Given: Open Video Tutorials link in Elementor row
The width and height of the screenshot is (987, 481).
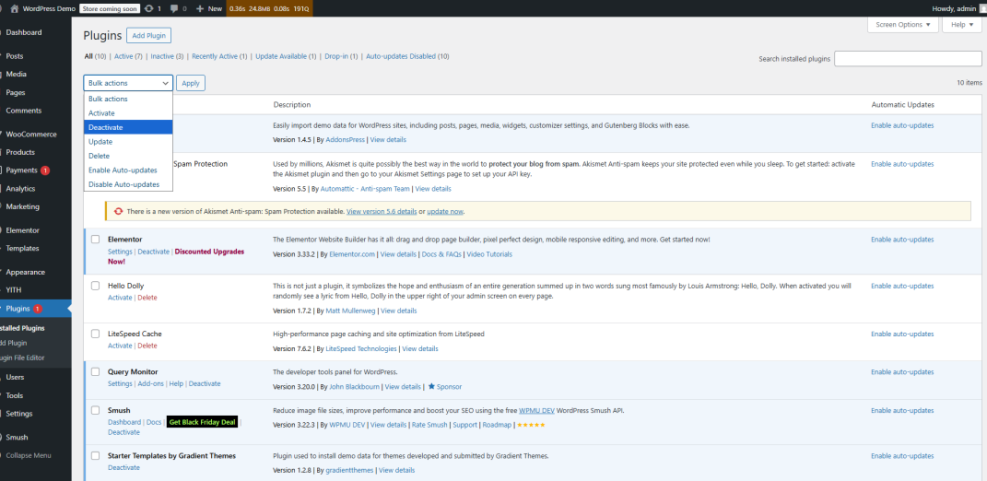Looking at the screenshot, I should (x=489, y=254).
